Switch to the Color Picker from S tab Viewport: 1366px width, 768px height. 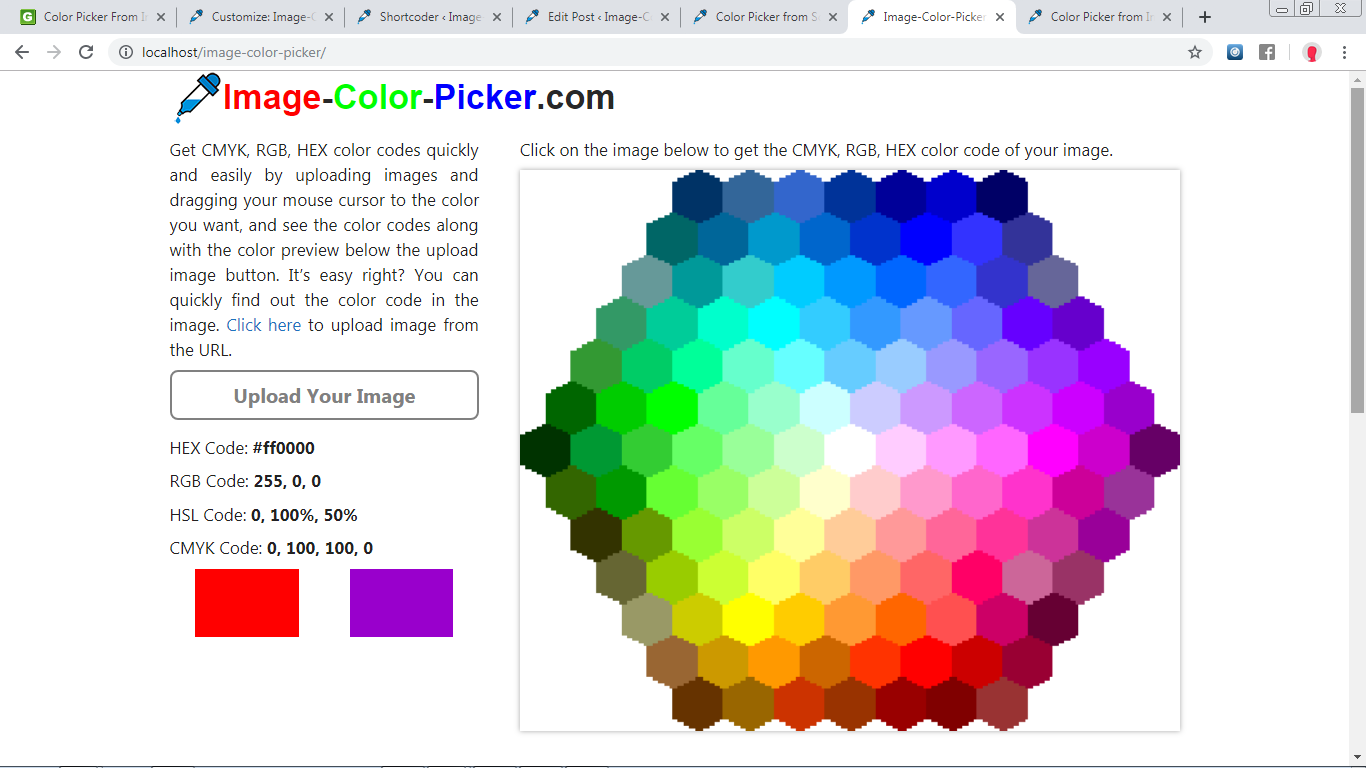click(x=763, y=17)
